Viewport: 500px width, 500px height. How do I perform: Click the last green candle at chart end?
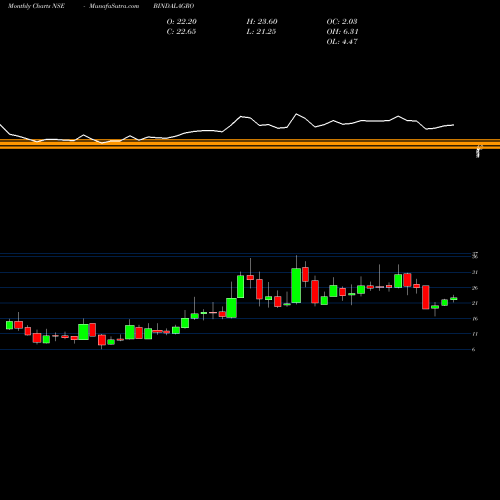(454, 299)
